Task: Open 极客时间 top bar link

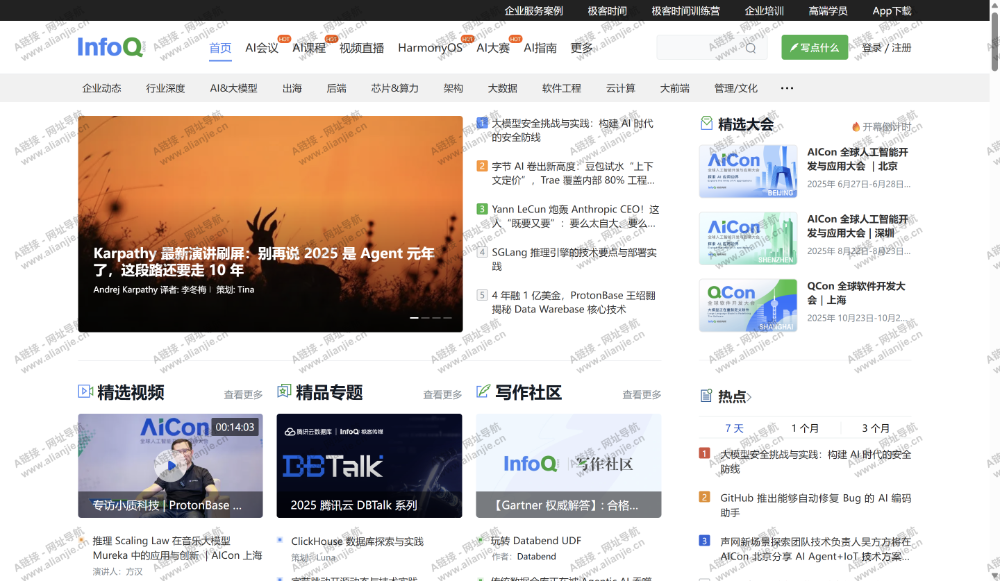Action: [x=607, y=11]
